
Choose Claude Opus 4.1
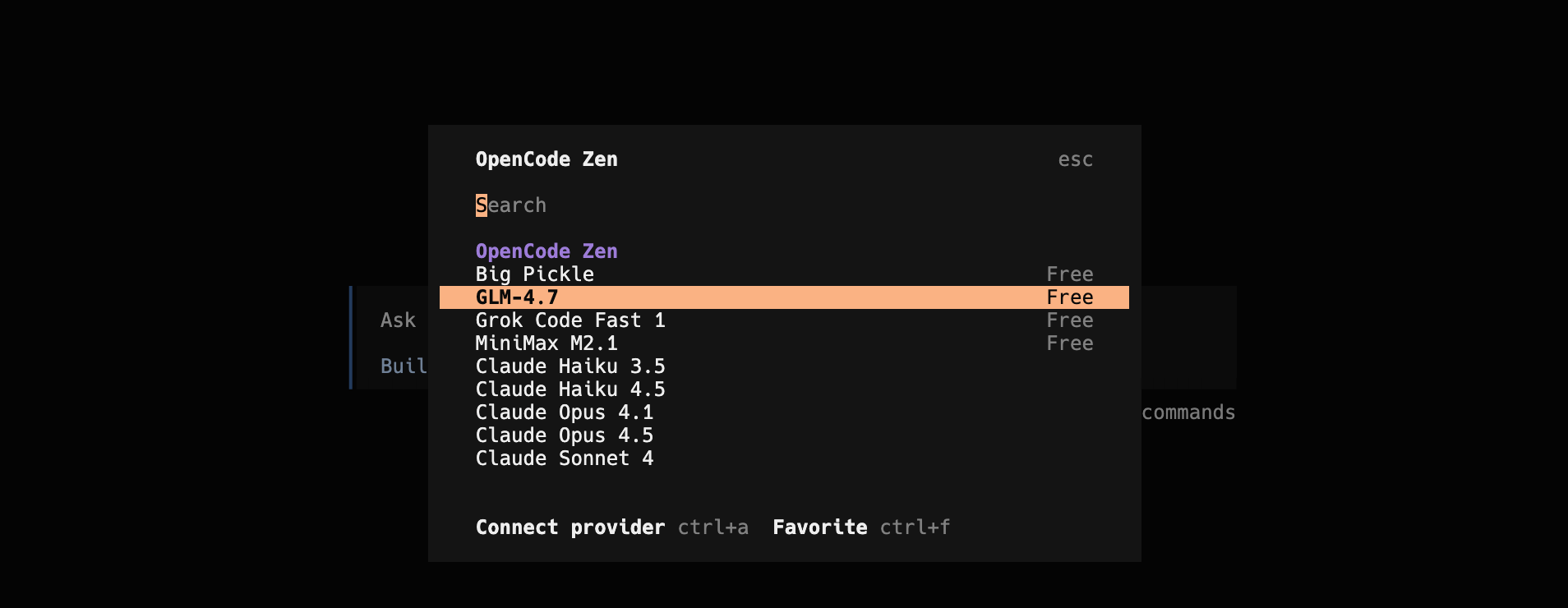tap(565, 412)
